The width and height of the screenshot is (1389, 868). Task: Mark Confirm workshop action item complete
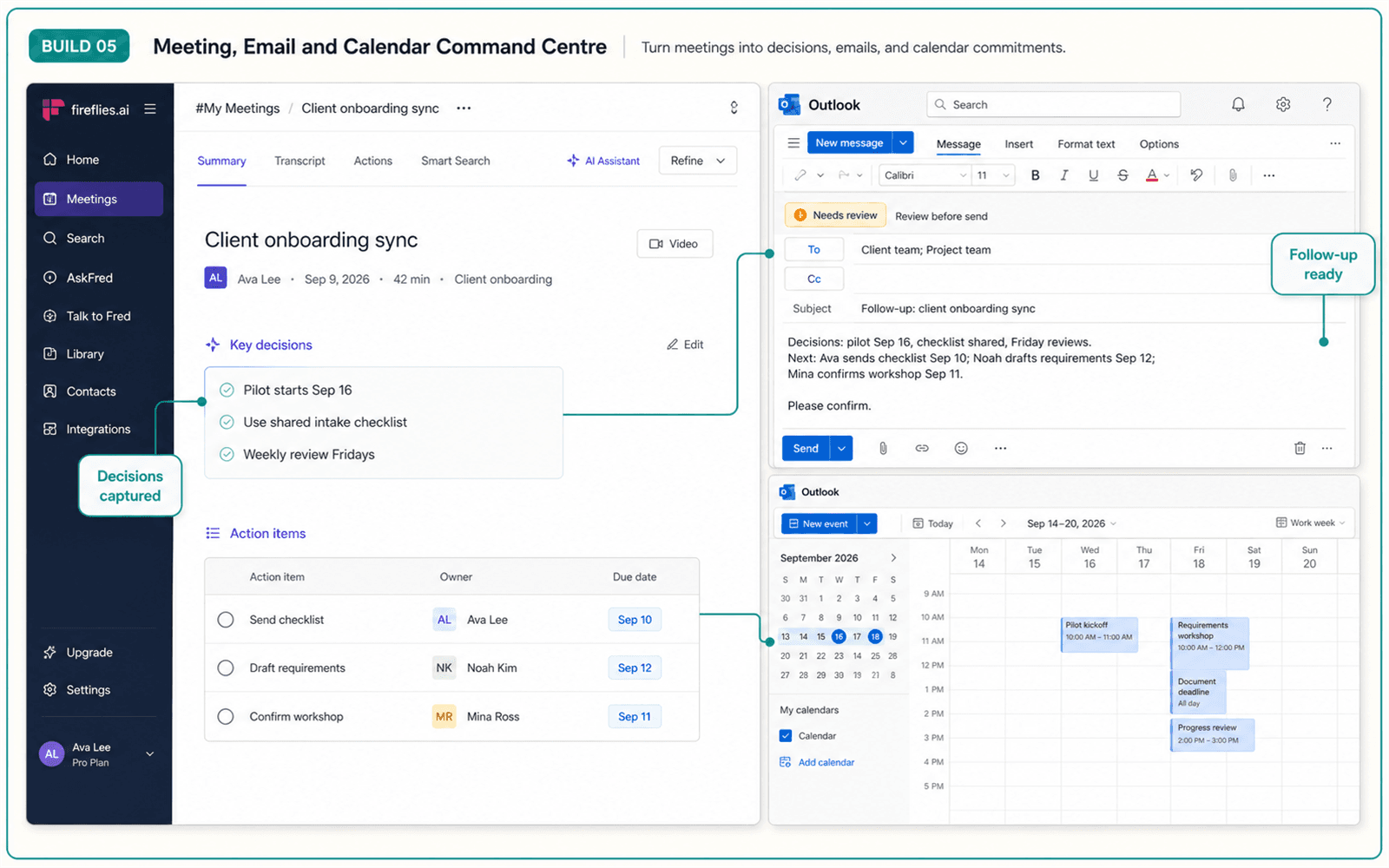[x=226, y=716]
